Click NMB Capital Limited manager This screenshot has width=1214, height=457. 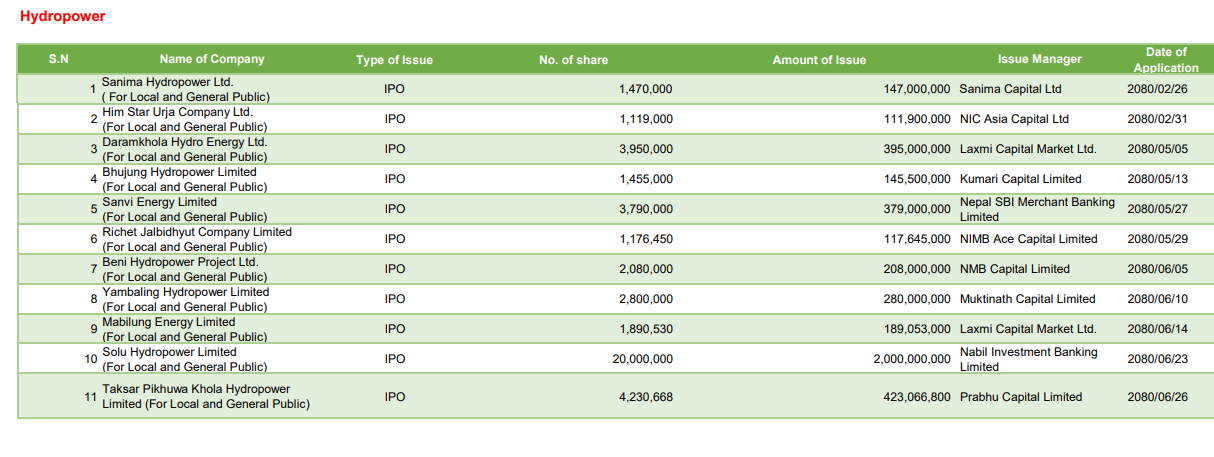click(x=1014, y=269)
